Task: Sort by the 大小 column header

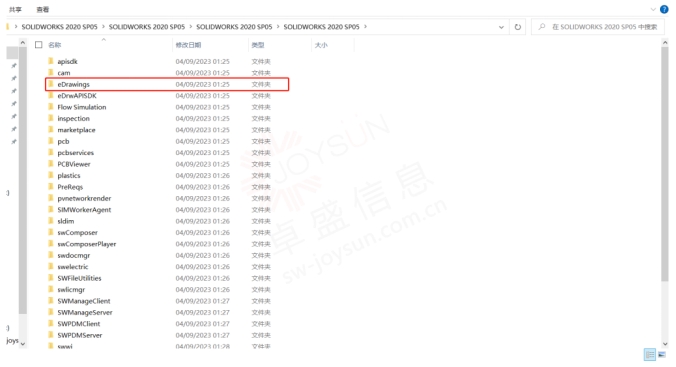Action: point(321,45)
